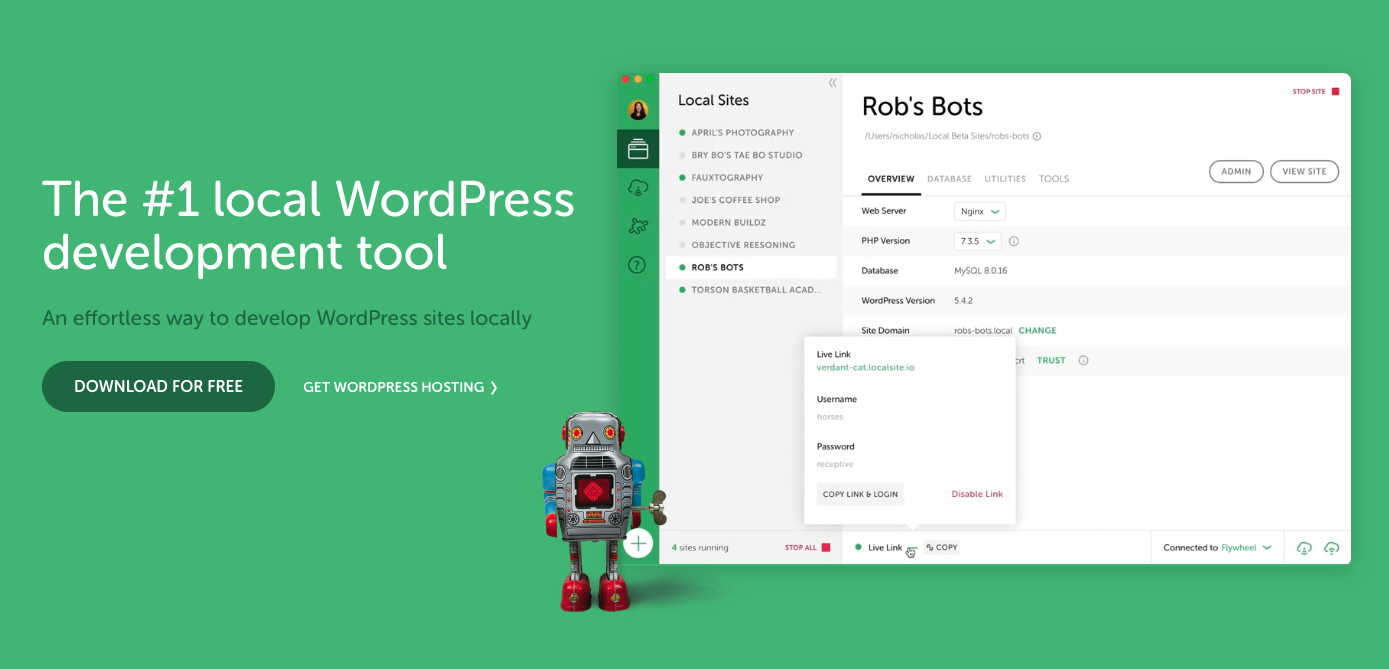Screen dimensions: 1389x669
Task: Click the STOP ALL text
Action: click(801, 548)
